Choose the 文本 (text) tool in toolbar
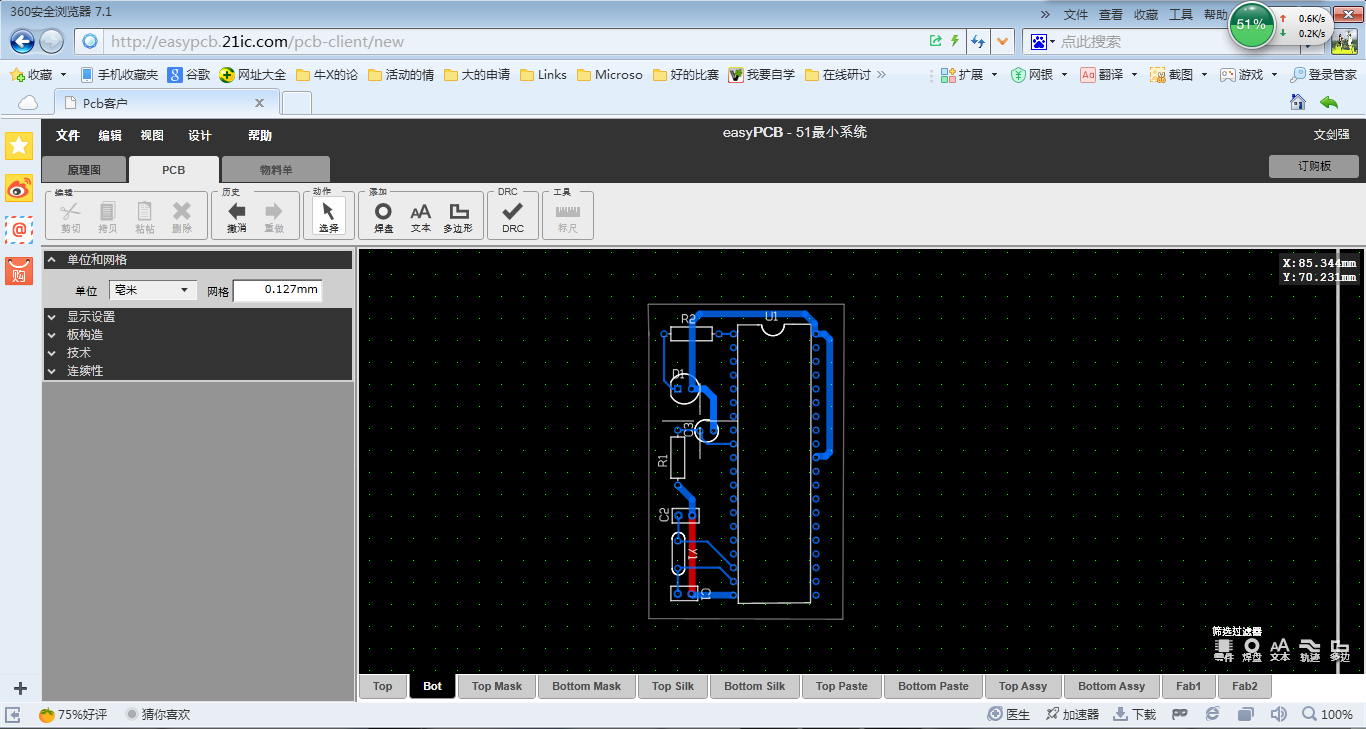 point(421,216)
